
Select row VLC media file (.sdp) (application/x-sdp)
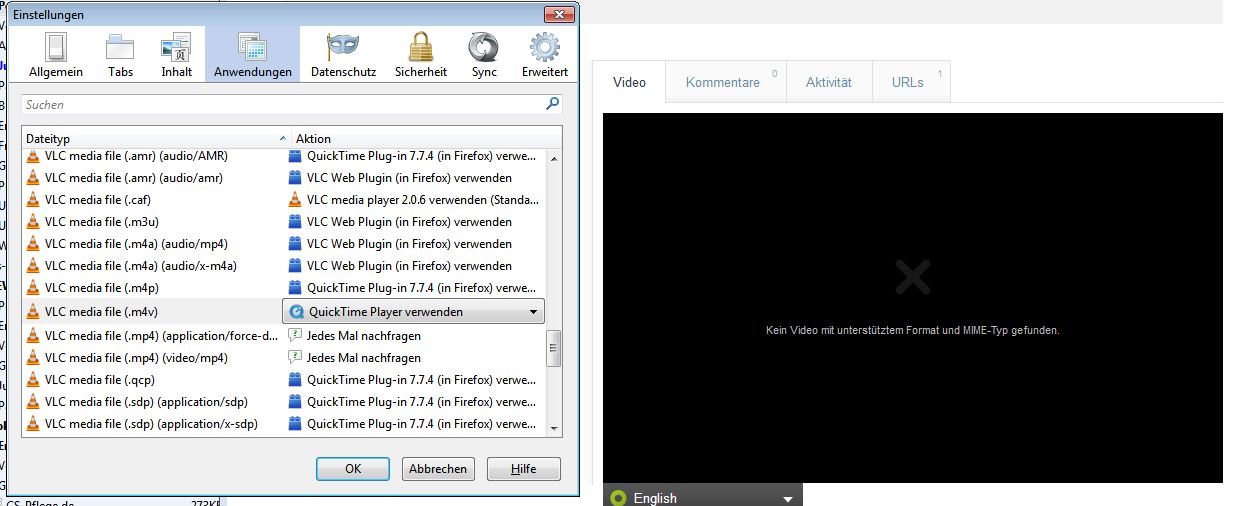click(285, 424)
